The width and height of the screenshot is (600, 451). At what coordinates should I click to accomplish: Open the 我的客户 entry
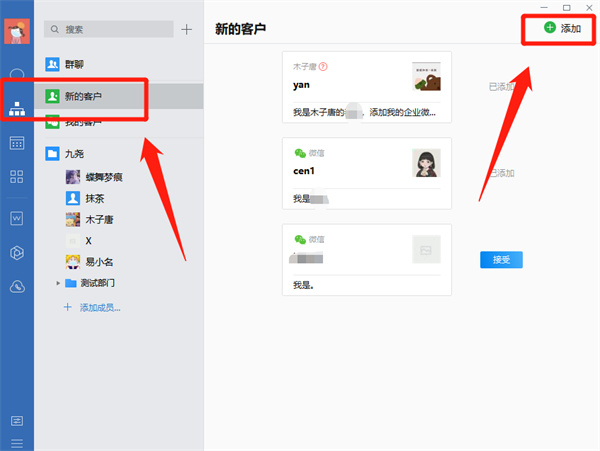point(119,122)
